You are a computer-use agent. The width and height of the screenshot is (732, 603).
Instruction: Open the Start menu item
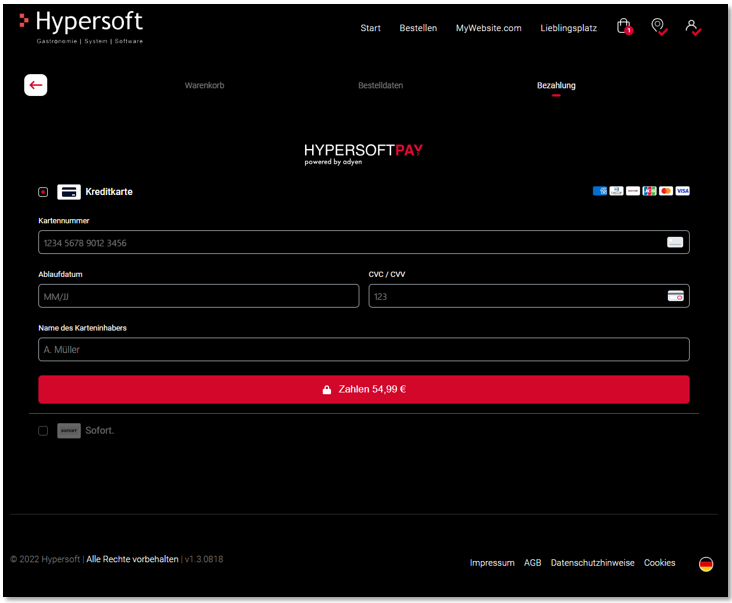[370, 28]
